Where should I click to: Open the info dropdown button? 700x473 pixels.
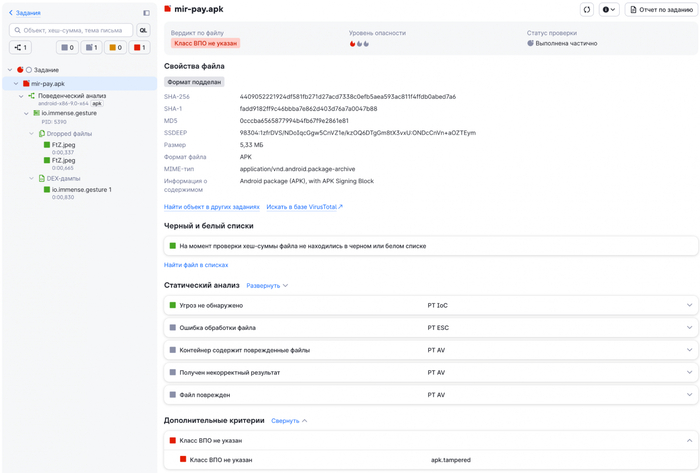pos(609,9)
